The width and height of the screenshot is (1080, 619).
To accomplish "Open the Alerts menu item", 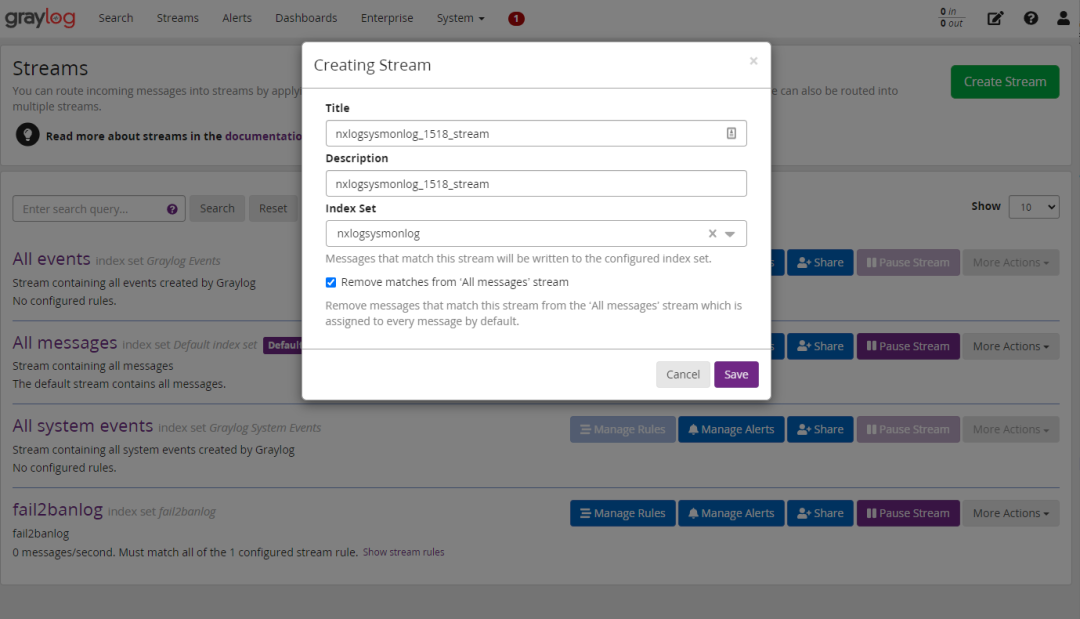I will [237, 18].
